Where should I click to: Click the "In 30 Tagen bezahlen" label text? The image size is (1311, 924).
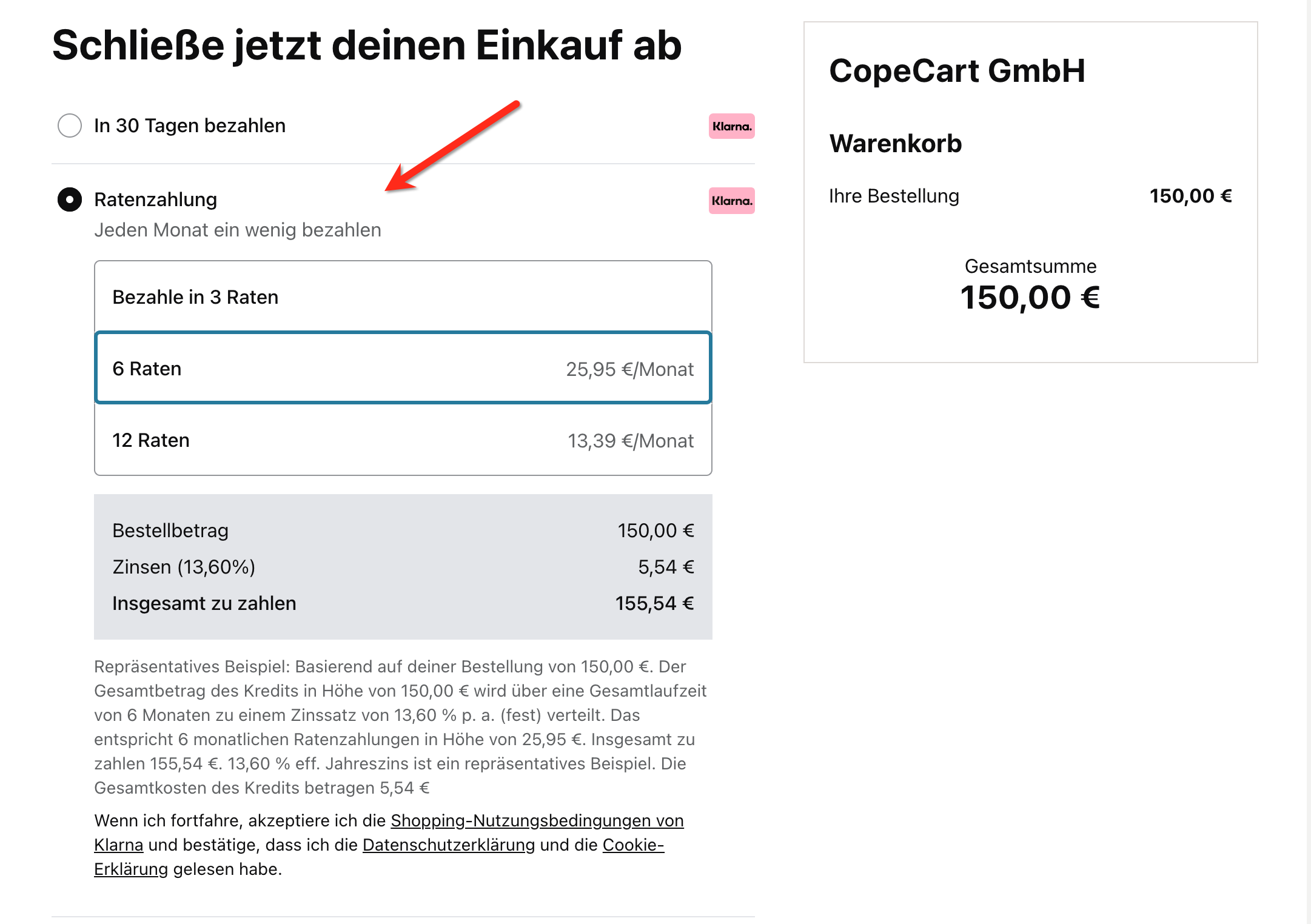point(189,126)
